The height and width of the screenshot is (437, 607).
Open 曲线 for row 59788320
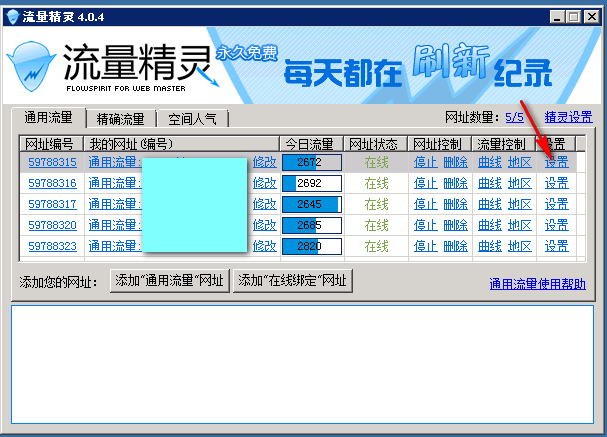click(490, 225)
